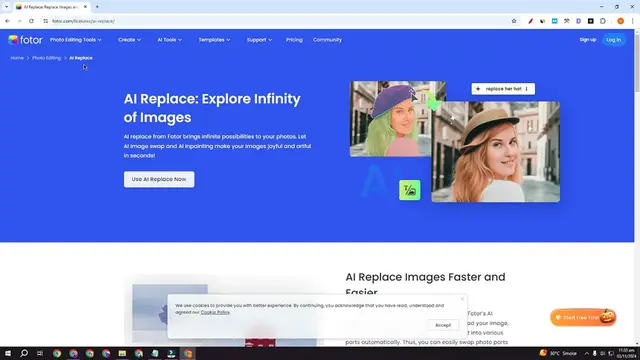Open the Windows Start menu
The image size is (640, 360).
[x=8, y=353]
